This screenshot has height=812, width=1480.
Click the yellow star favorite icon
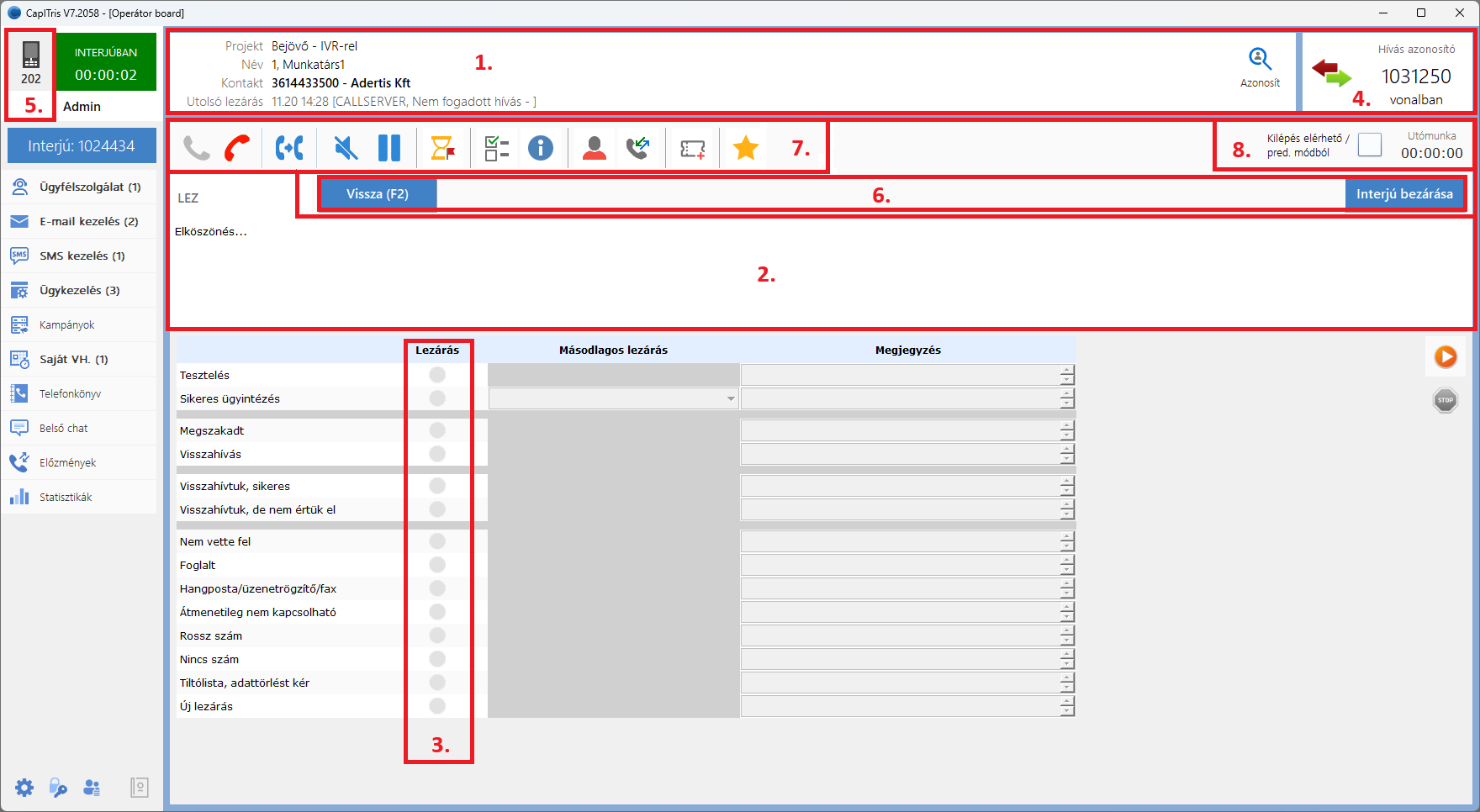point(746,148)
